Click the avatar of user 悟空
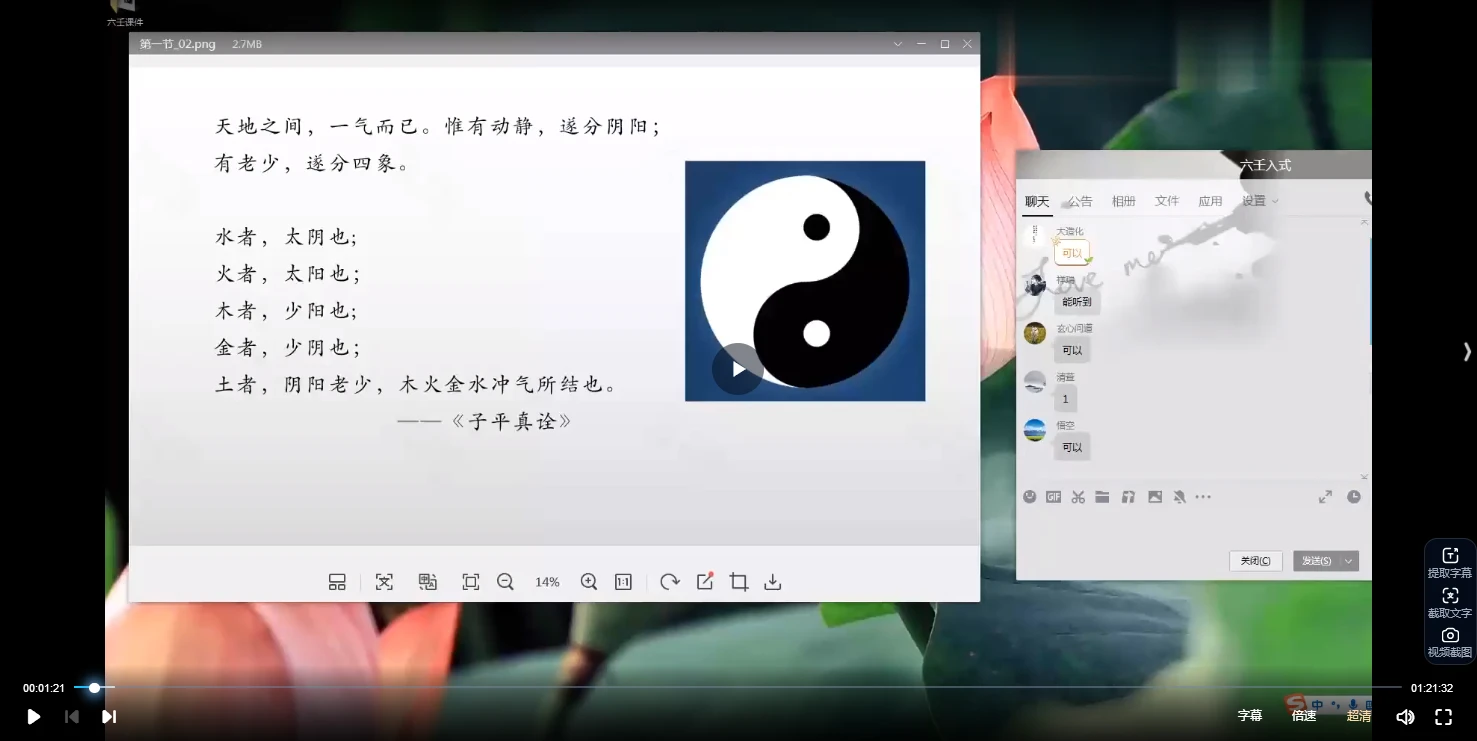Image resolution: width=1477 pixels, height=741 pixels. tap(1035, 431)
